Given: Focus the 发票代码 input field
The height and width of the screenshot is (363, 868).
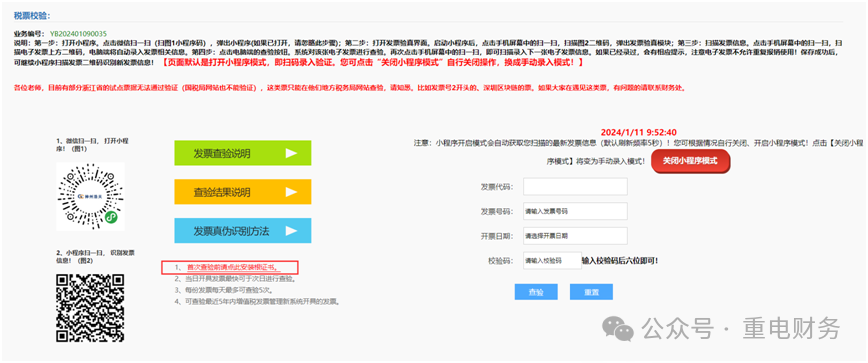Looking at the screenshot, I should click(575, 186).
